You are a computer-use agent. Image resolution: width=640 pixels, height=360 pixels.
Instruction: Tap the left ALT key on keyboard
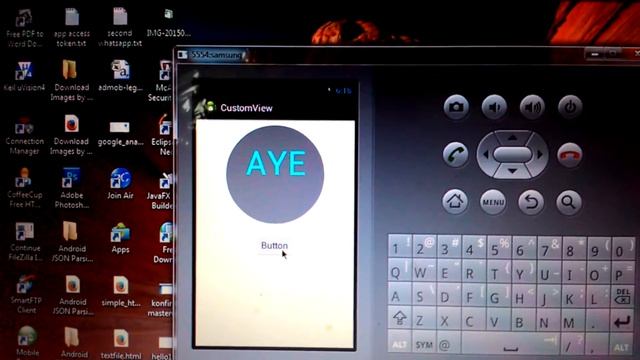coord(400,345)
